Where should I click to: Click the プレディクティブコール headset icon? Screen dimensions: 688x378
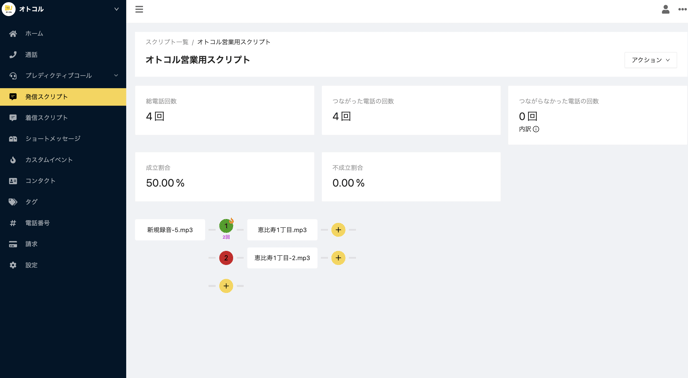click(x=13, y=76)
